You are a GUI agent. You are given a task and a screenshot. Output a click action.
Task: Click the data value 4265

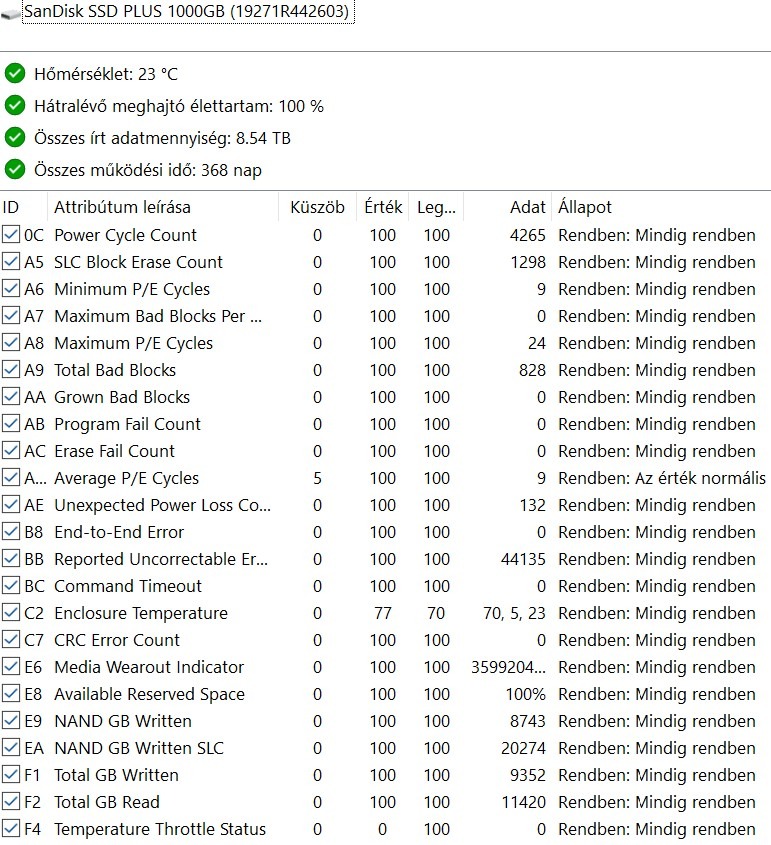tap(527, 235)
